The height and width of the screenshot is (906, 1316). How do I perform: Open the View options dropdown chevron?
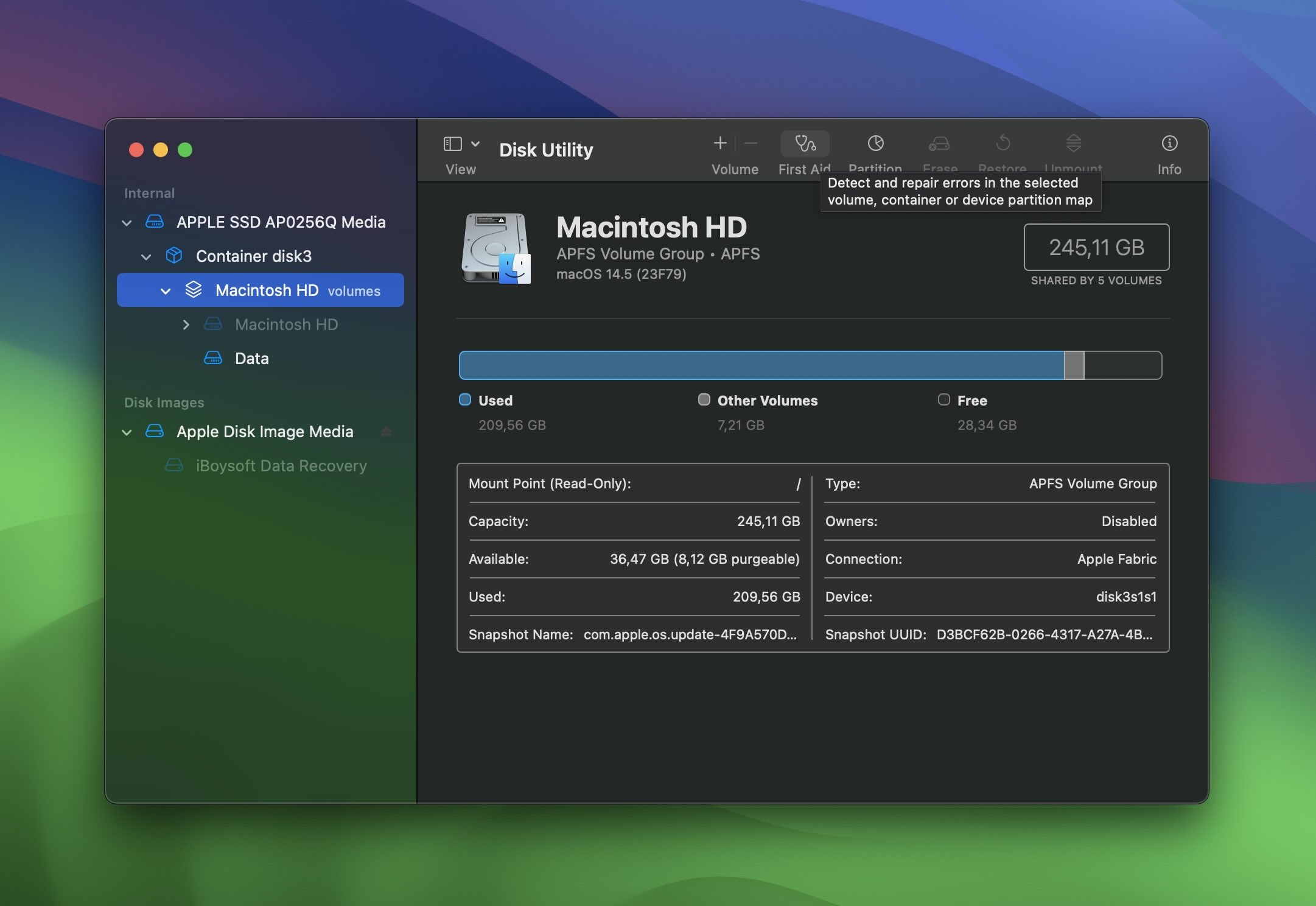click(x=475, y=144)
